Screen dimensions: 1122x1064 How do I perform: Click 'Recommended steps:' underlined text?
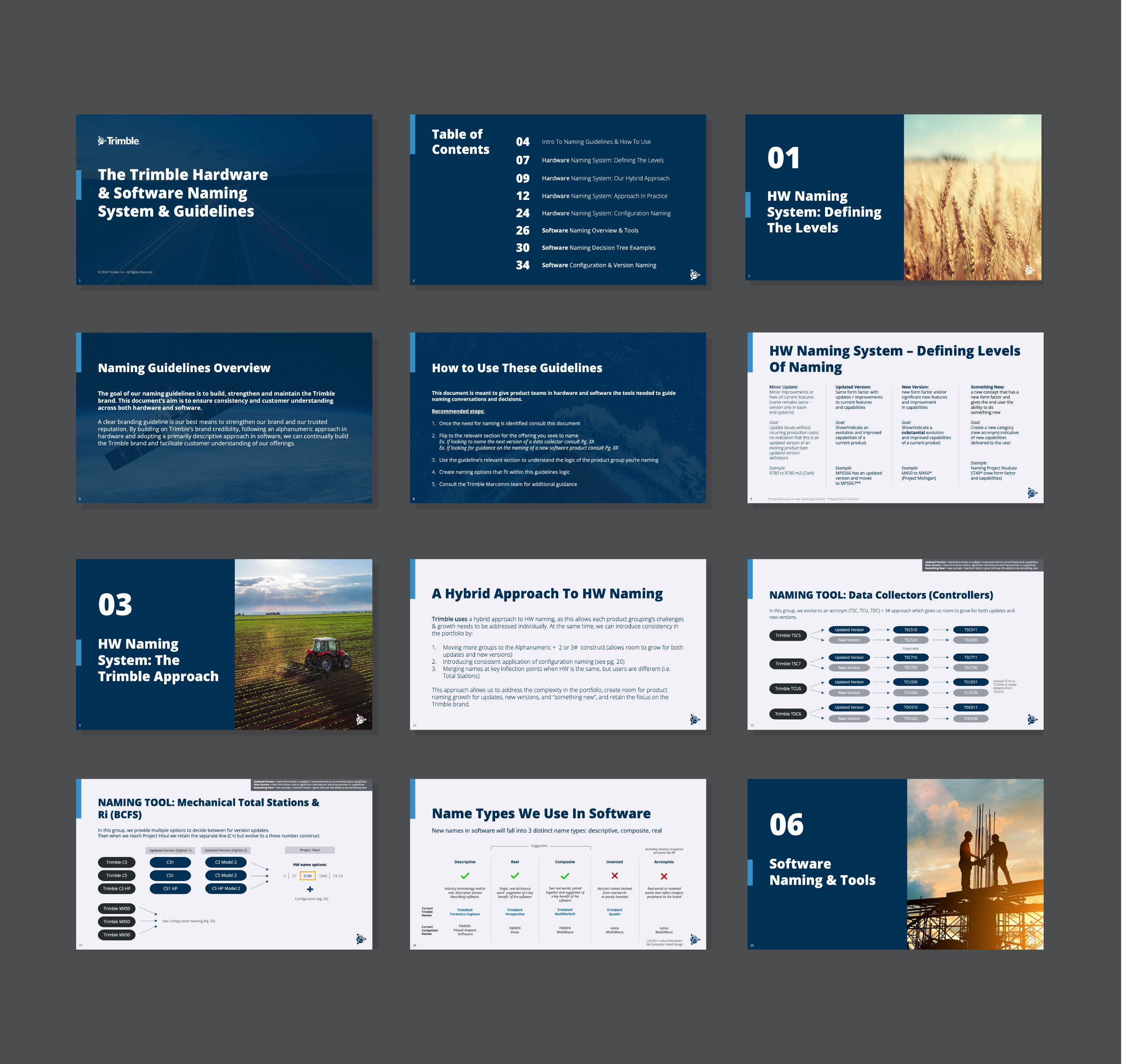458,411
